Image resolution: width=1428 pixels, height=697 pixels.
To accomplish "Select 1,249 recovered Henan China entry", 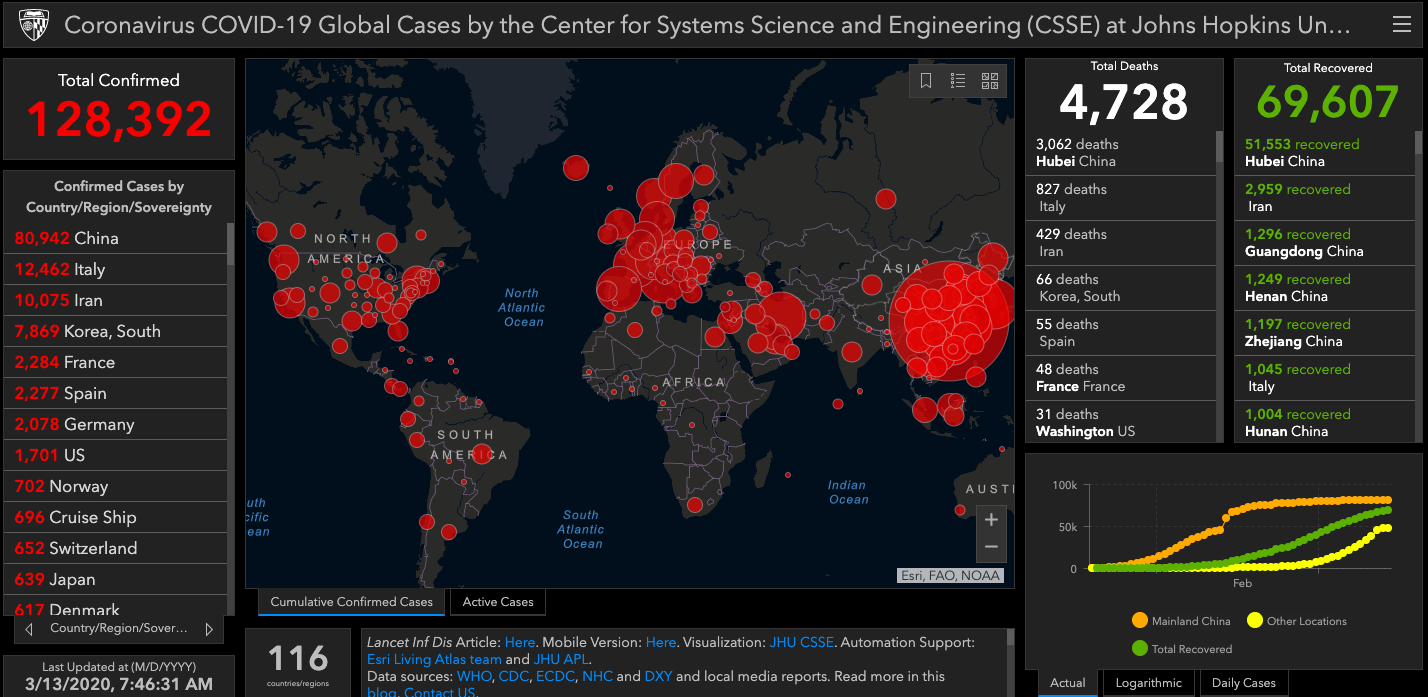I will pos(1324,288).
